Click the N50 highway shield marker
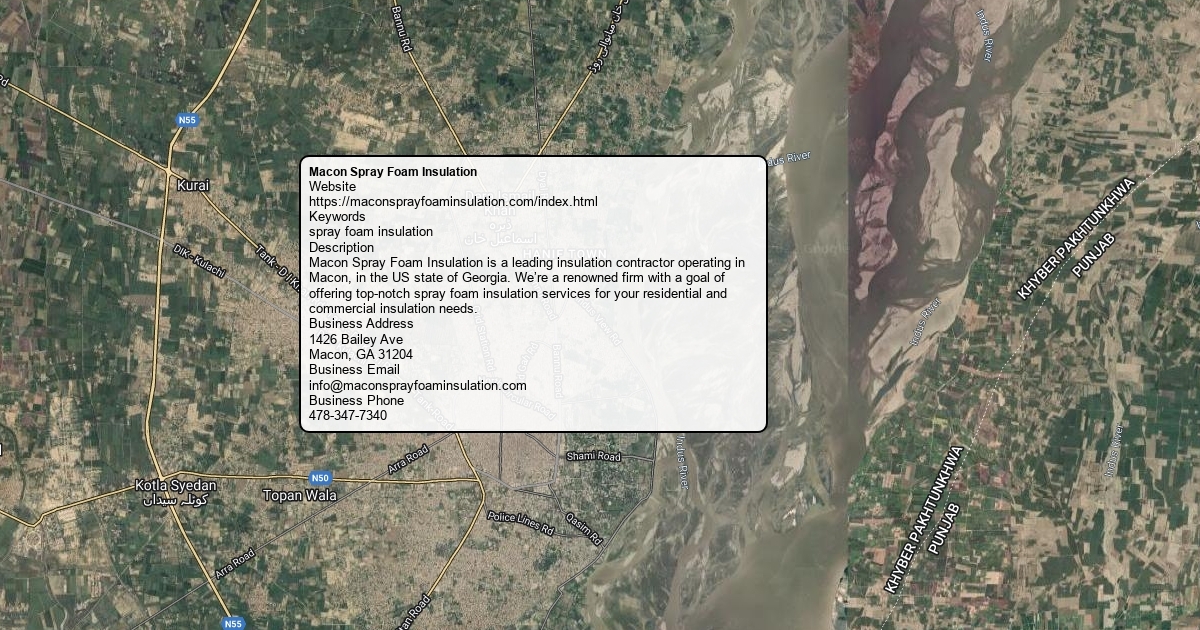This screenshot has height=630, width=1200. point(320,478)
